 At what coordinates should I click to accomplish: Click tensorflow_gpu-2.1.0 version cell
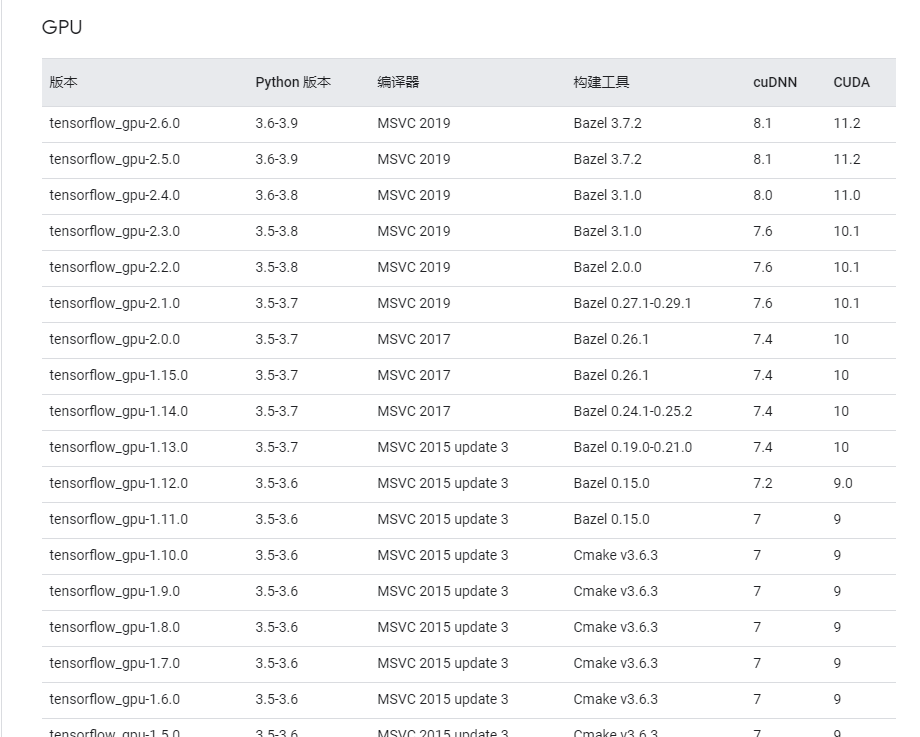(x=114, y=303)
